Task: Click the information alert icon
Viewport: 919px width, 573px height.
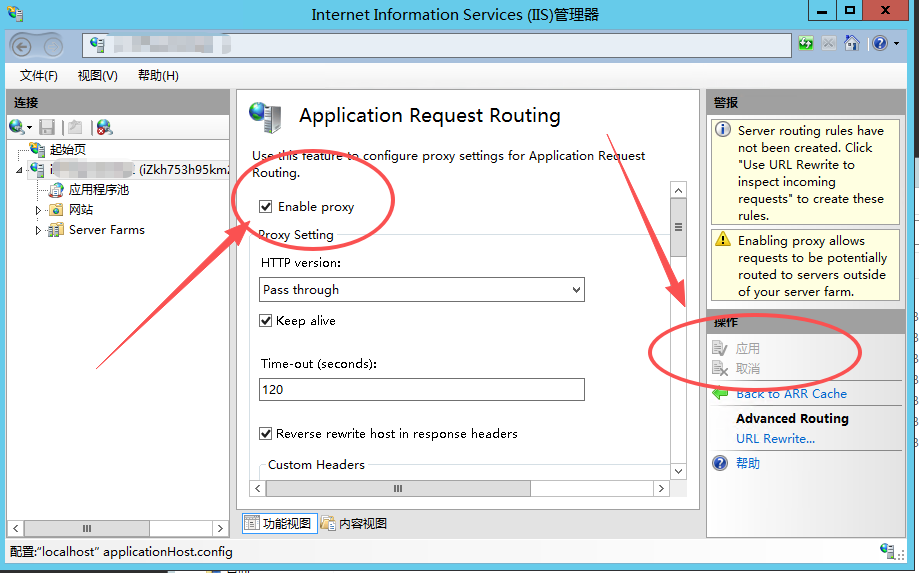Action: pos(723,129)
